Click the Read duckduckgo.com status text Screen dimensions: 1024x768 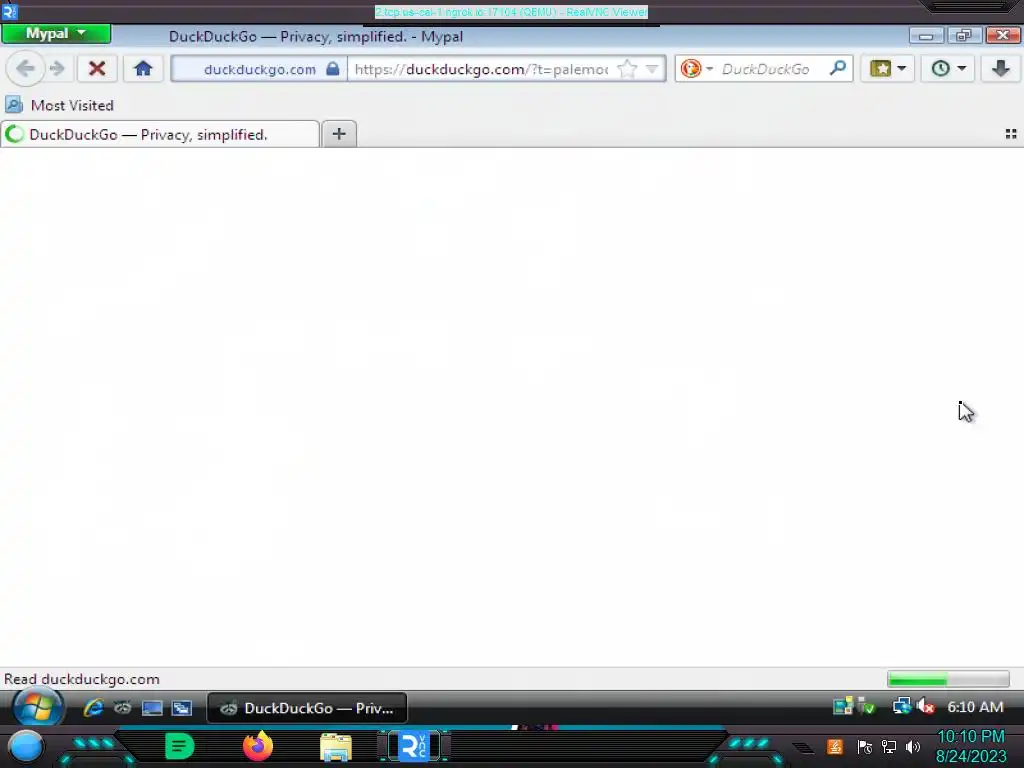[x=82, y=679]
